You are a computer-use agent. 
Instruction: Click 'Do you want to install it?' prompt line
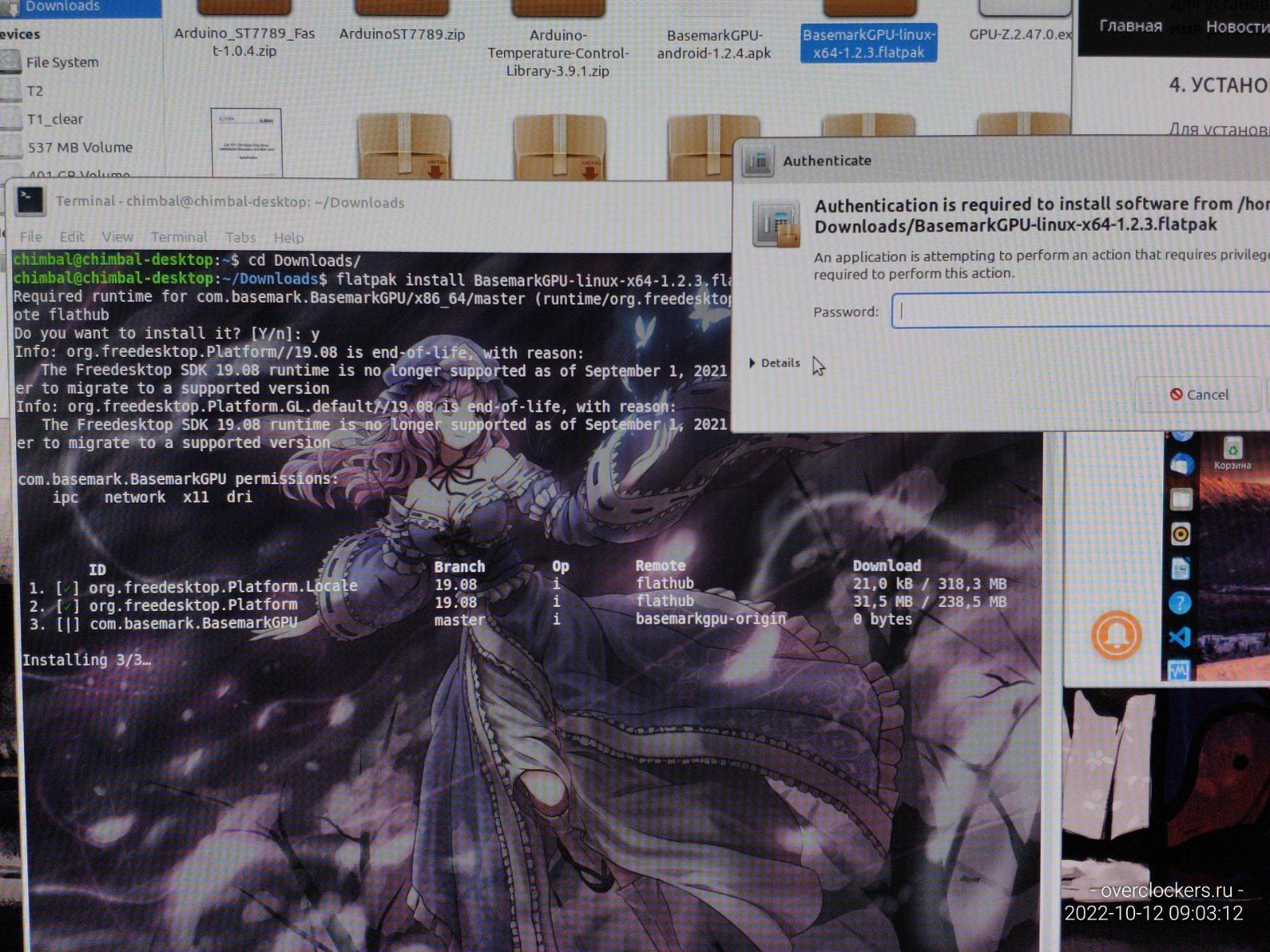167,334
